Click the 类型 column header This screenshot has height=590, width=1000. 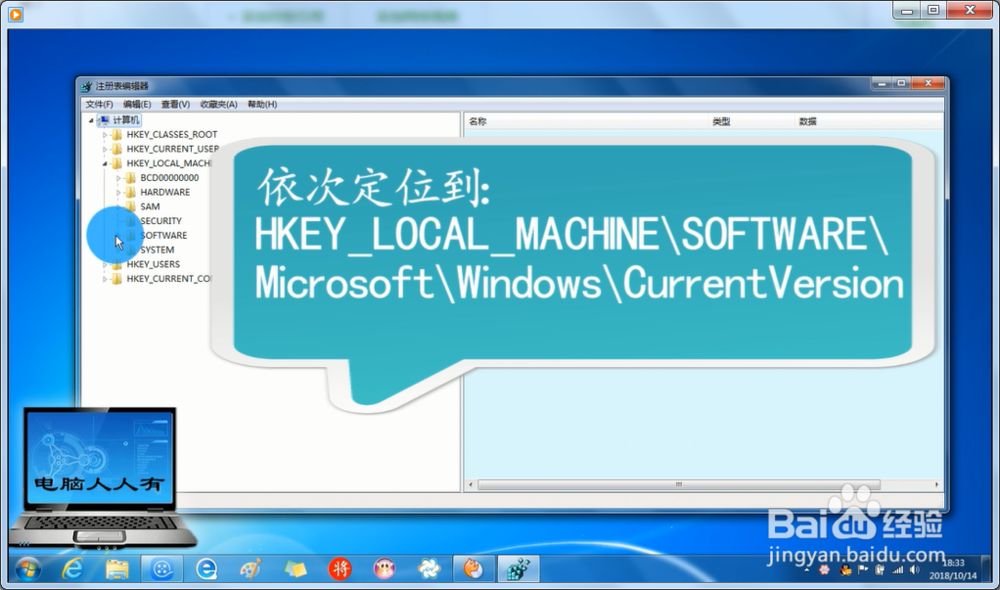click(752, 121)
